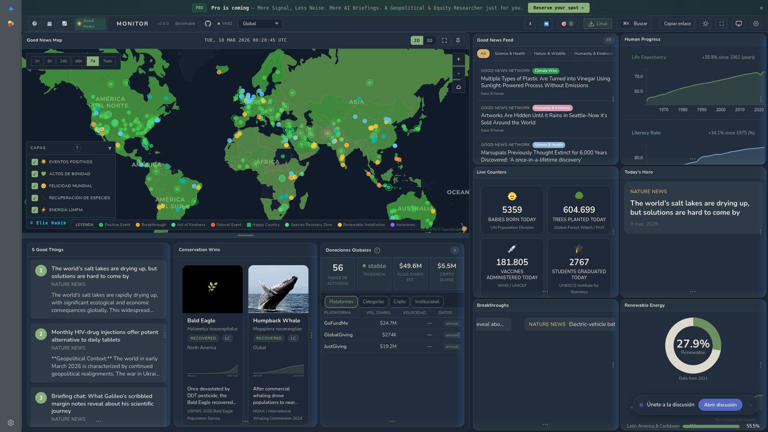The image size is (768, 432).
Task: Uncheck Energía Limpia layer
Action: coord(35,210)
